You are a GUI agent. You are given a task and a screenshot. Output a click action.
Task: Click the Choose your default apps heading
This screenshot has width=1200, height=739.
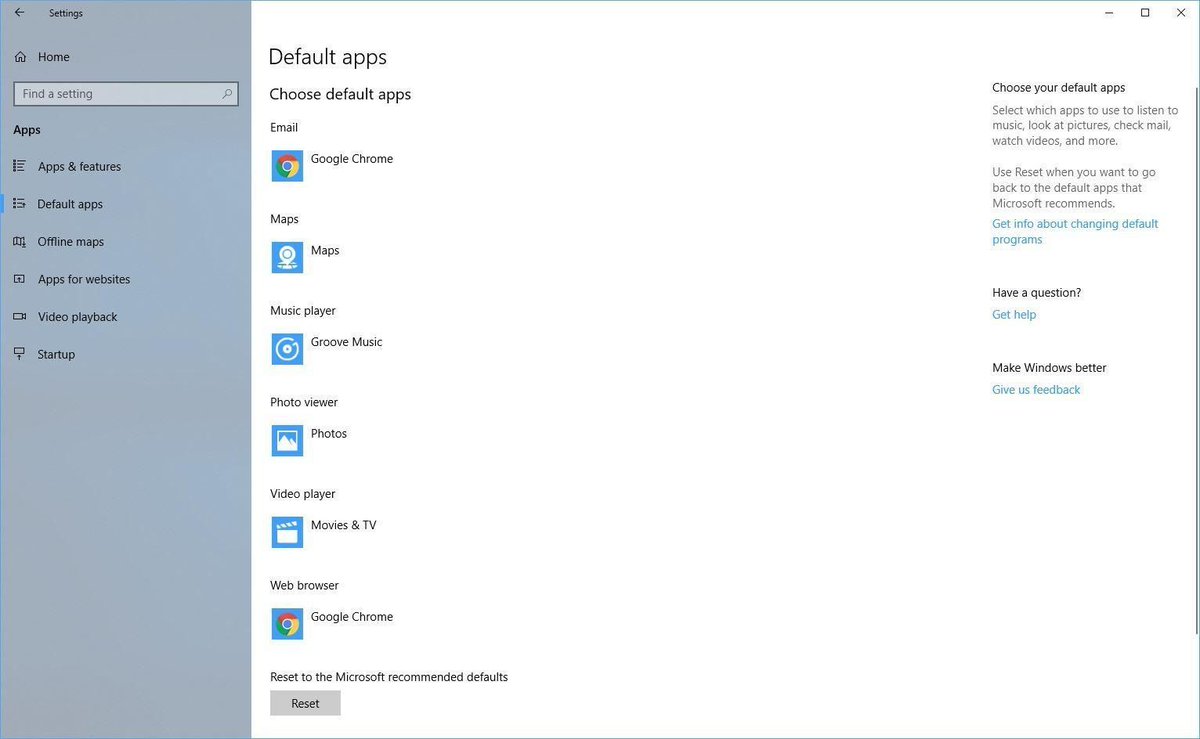tap(1059, 88)
